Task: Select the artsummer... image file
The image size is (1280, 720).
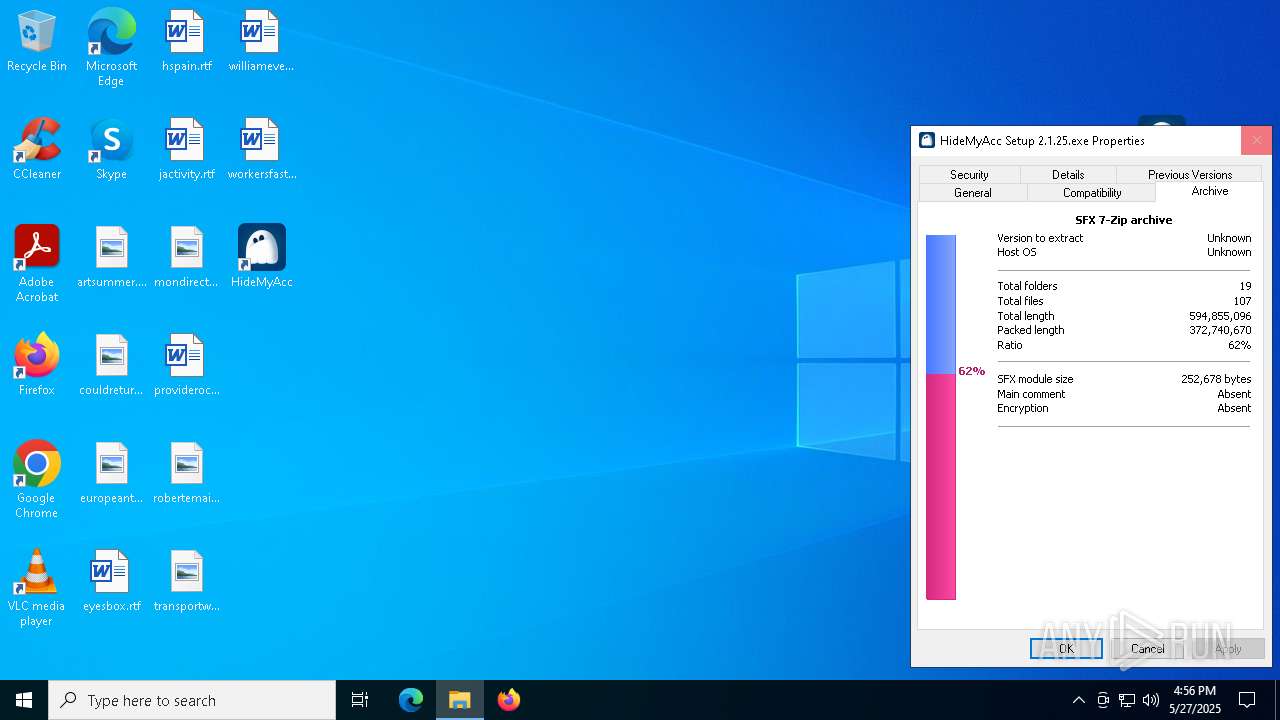Action: click(111, 258)
